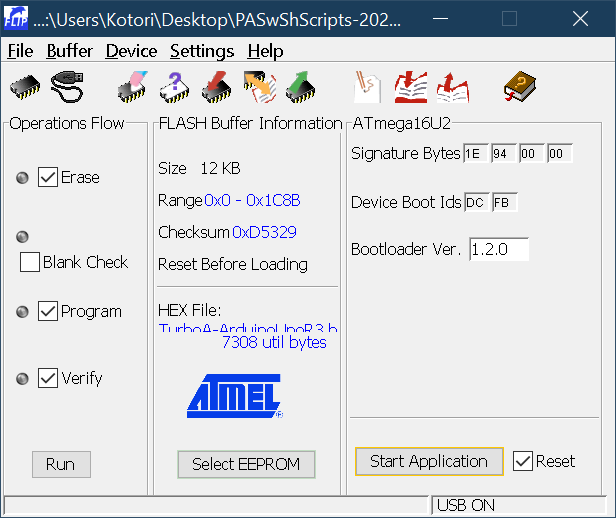This screenshot has height=518, width=616.
Task: Click the Verify Target Device toolbar icon
Action: tap(258, 87)
